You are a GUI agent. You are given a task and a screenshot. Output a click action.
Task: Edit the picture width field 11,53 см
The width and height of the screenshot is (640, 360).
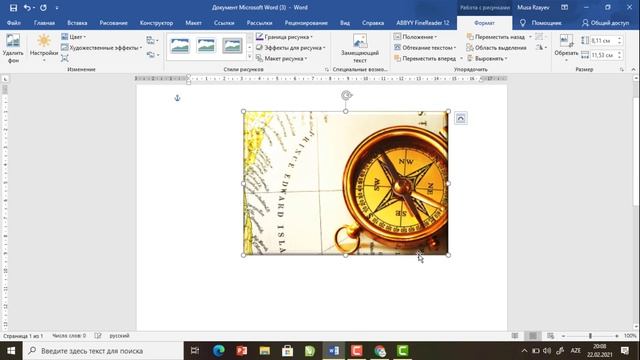602,55
